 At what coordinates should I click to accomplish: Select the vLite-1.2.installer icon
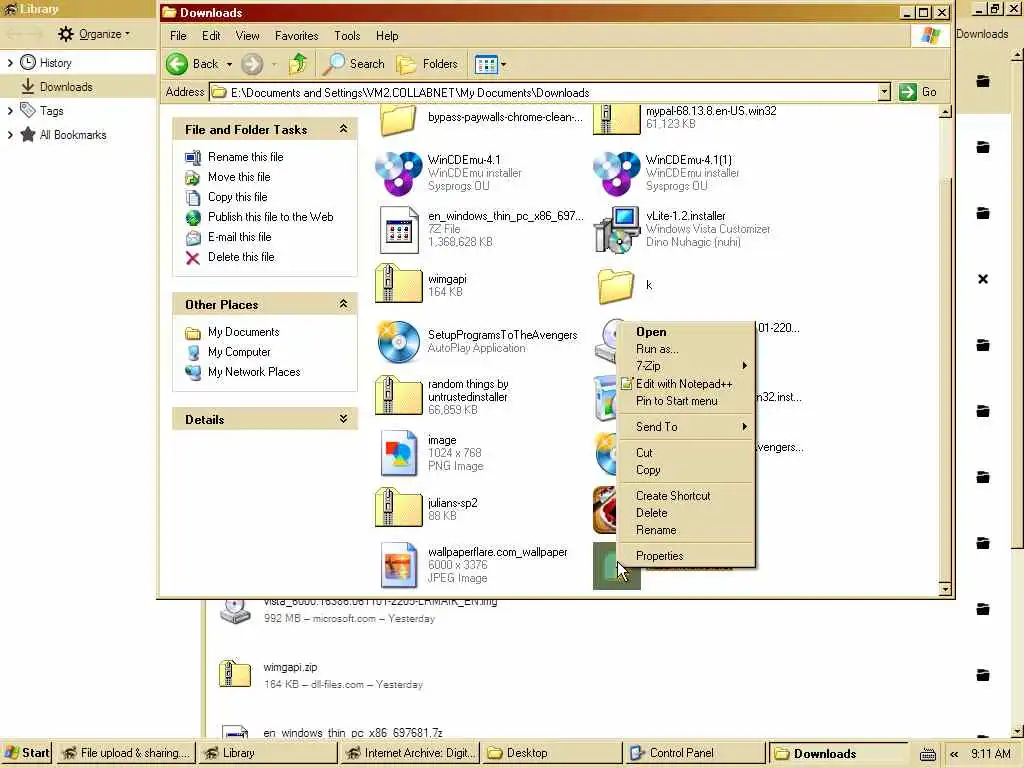[616, 229]
